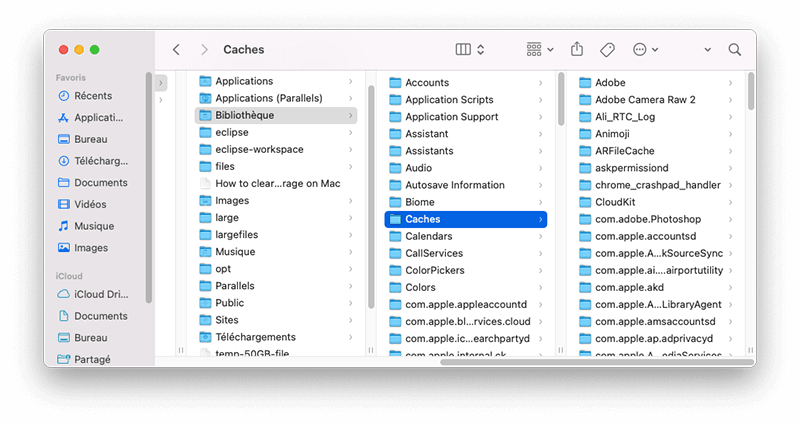Click the horizontal scrollbar at bottom
This screenshot has width=800, height=425.
pyautogui.click(x=597, y=362)
